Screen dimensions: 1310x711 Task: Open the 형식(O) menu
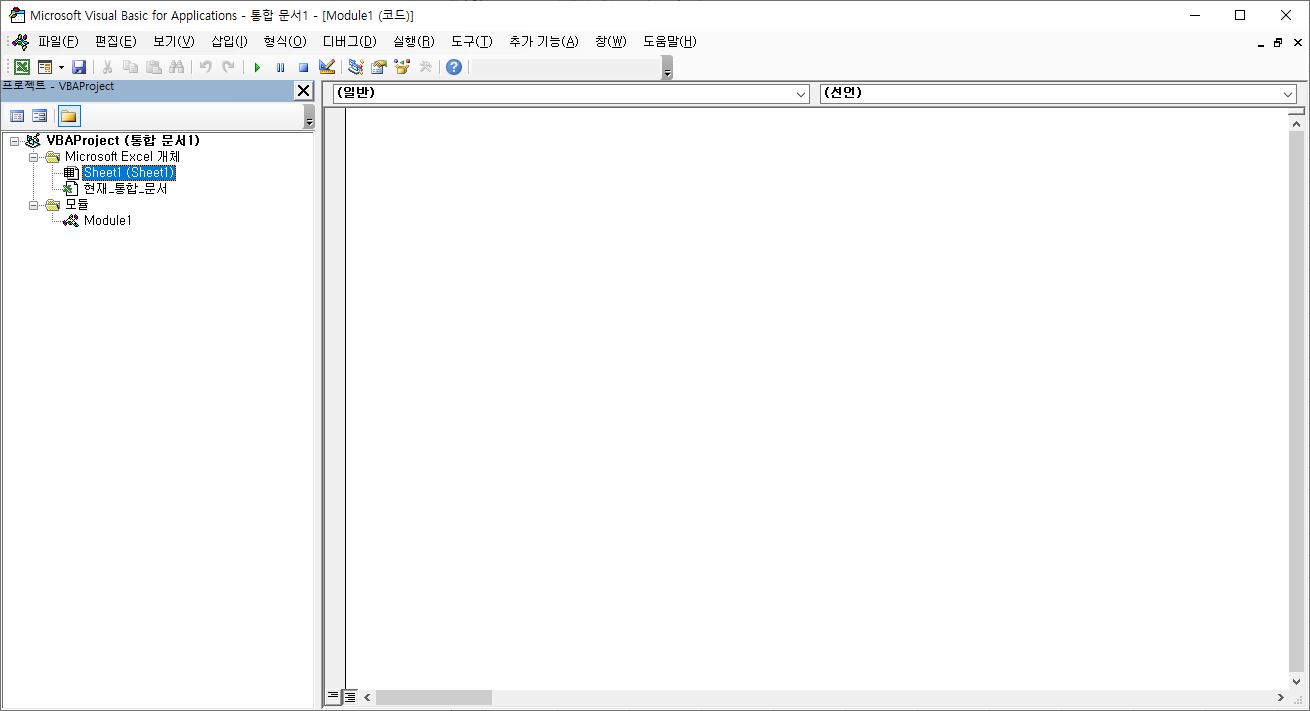(x=285, y=41)
